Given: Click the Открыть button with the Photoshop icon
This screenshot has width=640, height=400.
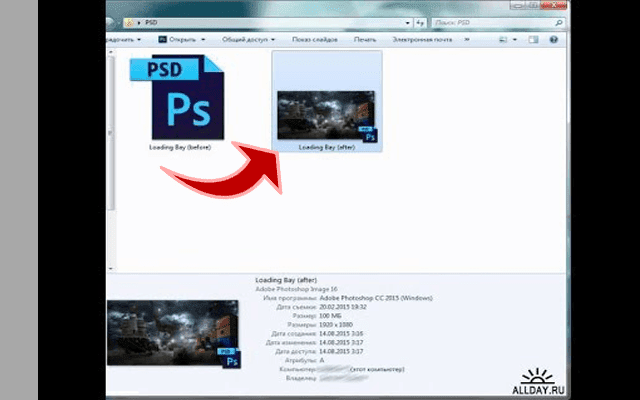Looking at the screenshot, I should (x=176, y=40).
